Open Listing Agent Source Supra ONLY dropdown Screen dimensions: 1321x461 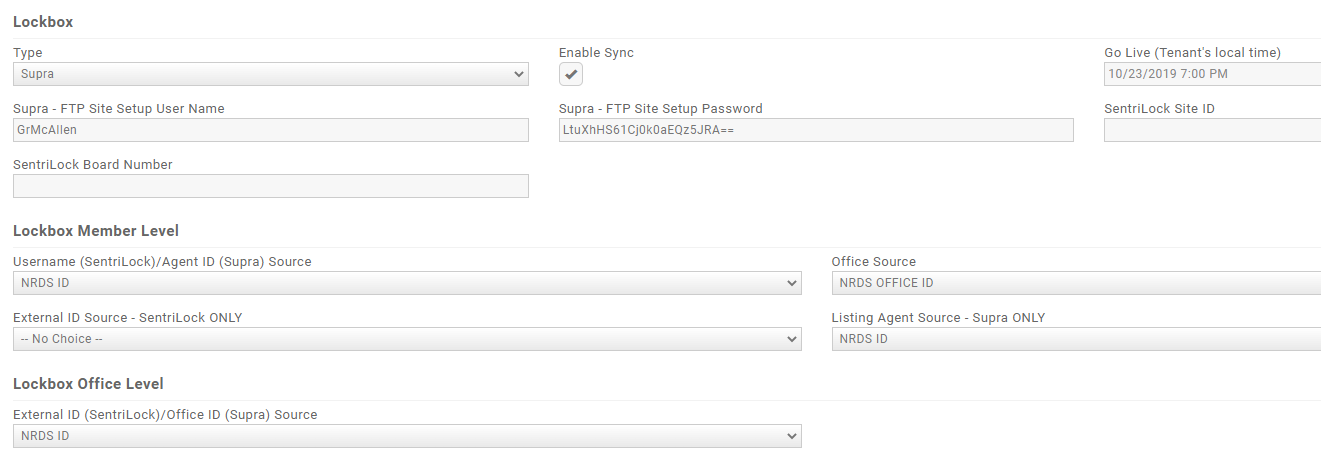(1076, 339)
